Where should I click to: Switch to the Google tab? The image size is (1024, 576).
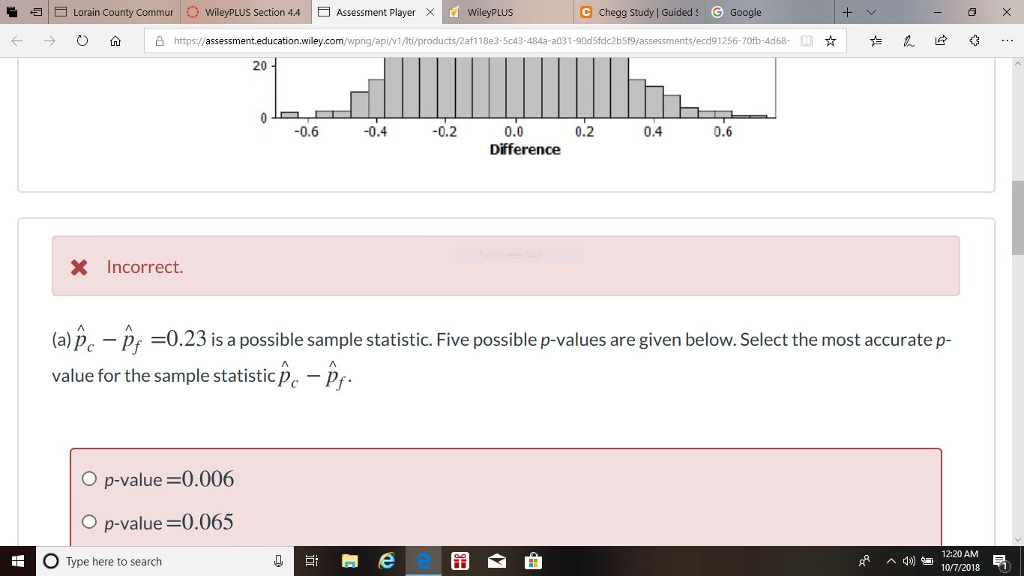(771, 12)
